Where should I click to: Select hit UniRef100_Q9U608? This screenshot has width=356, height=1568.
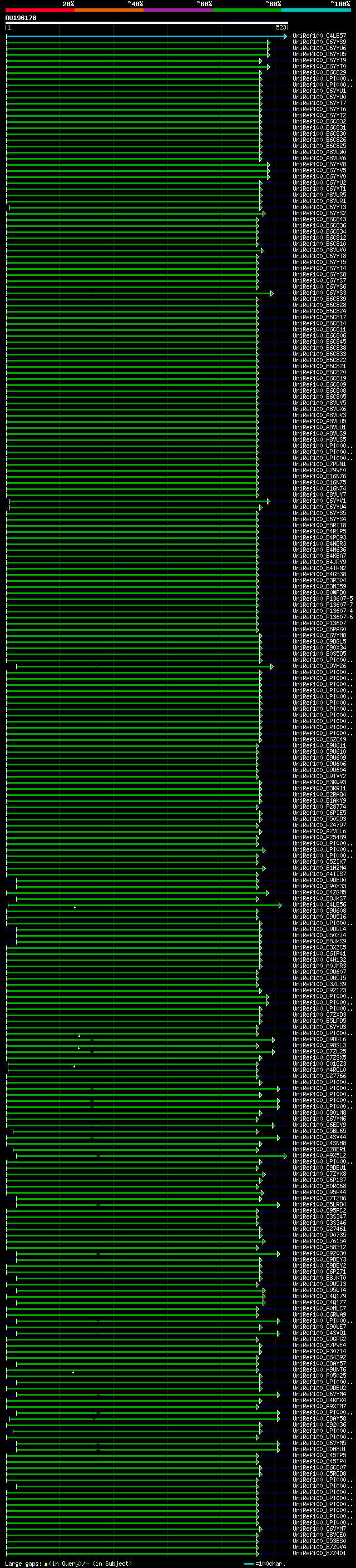pyautogui.click(x=319, y=911)
